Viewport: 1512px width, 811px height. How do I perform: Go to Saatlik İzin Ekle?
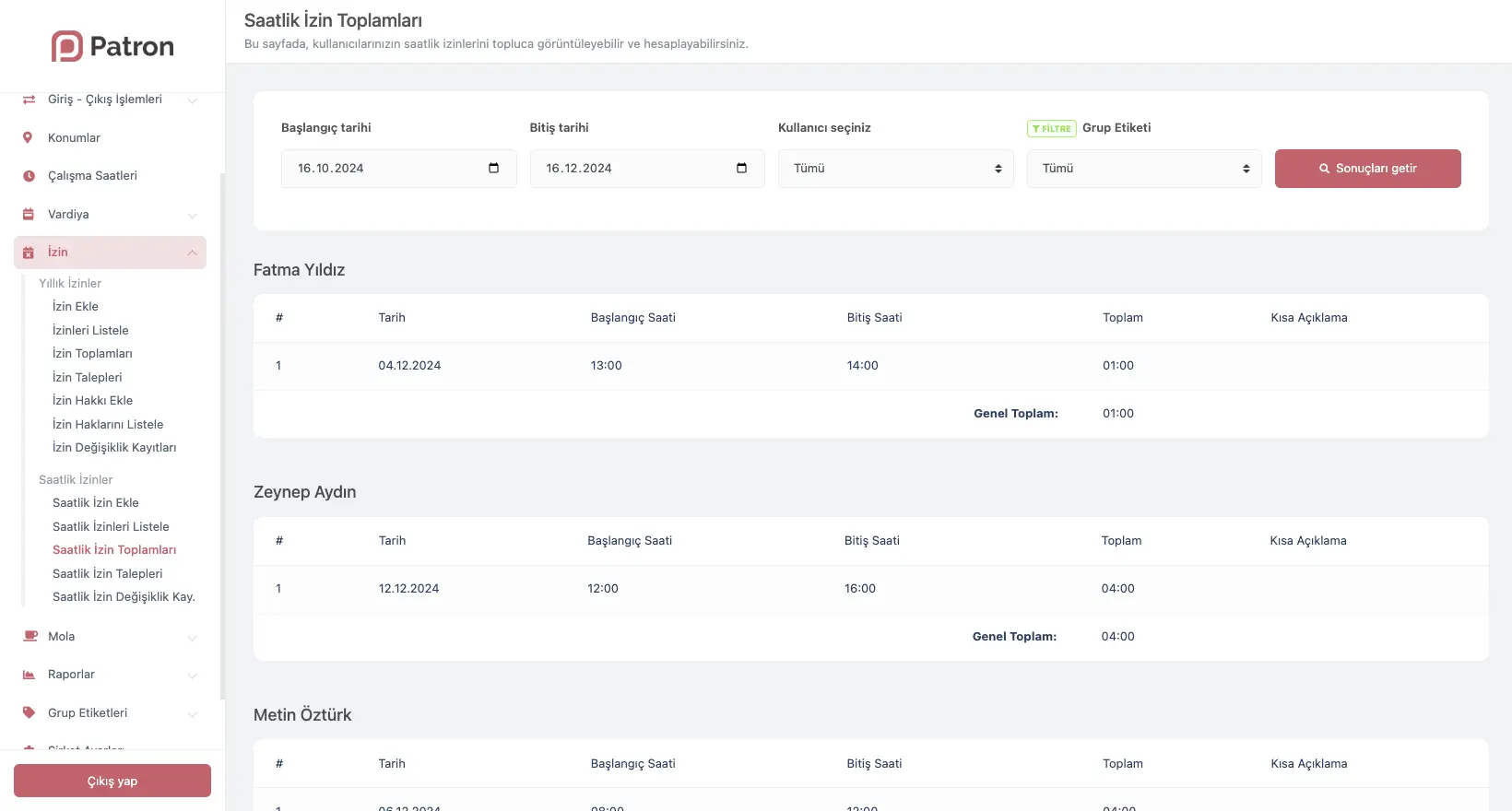96,502
